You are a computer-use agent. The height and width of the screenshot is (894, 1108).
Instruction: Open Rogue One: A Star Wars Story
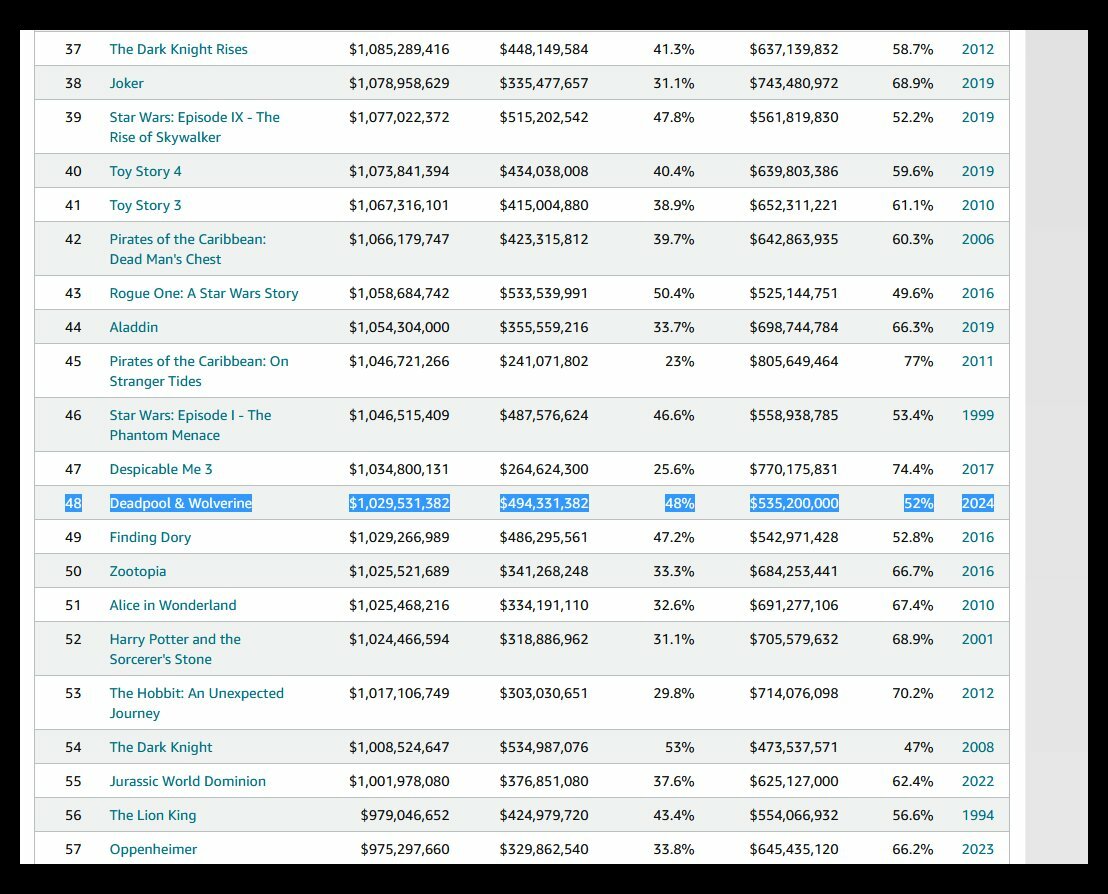tap(204, 293)
